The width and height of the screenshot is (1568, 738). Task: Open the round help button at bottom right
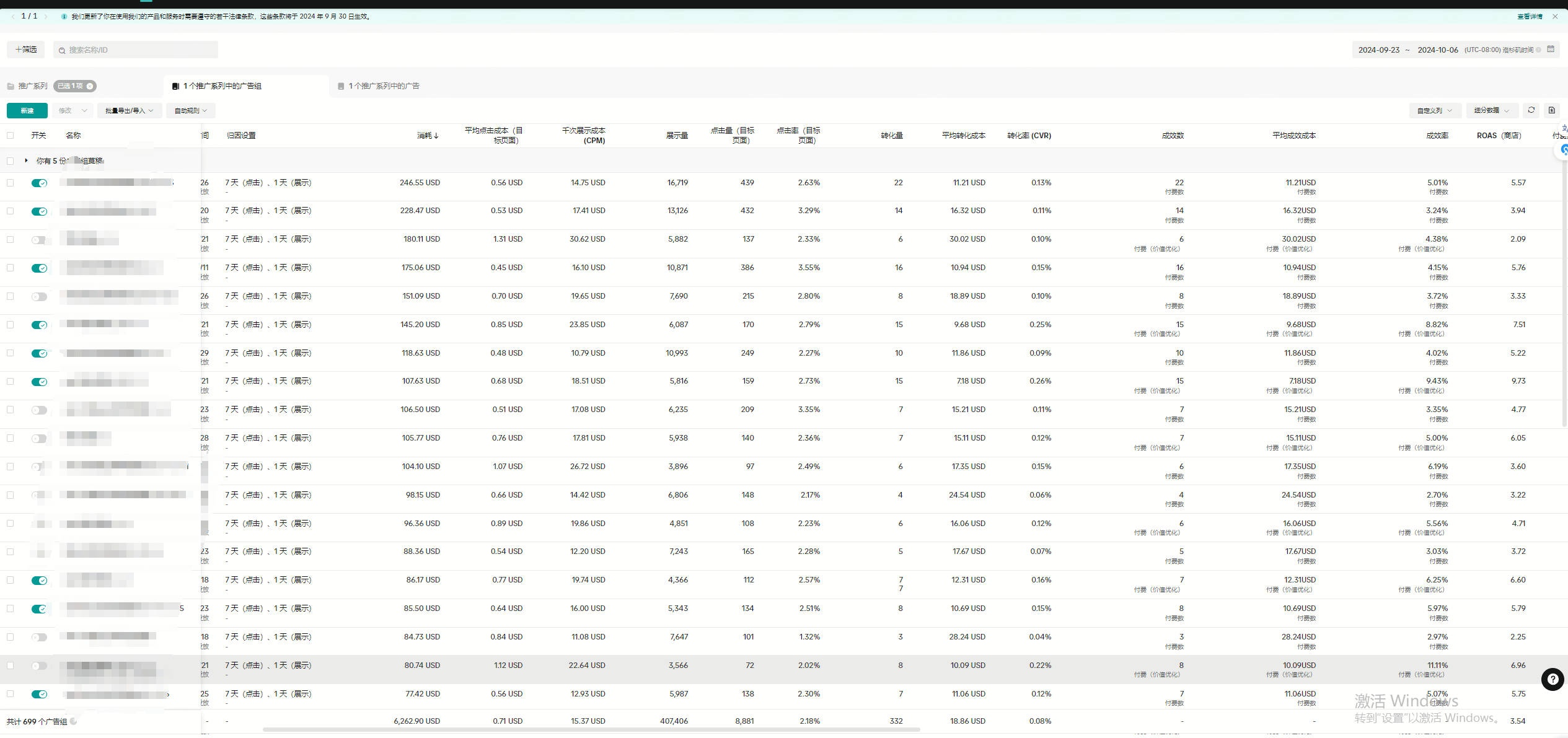1552,679
